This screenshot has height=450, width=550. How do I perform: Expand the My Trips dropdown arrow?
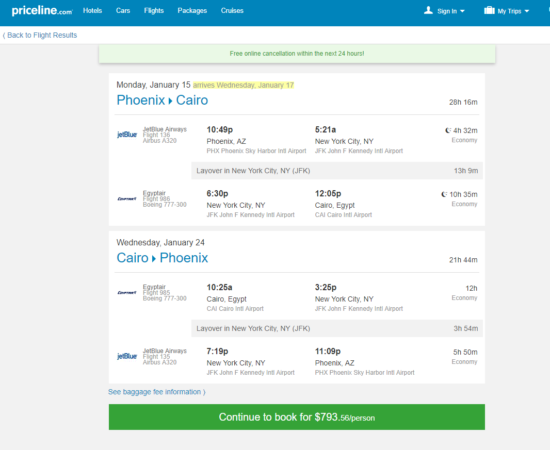[x=527, y=11]
